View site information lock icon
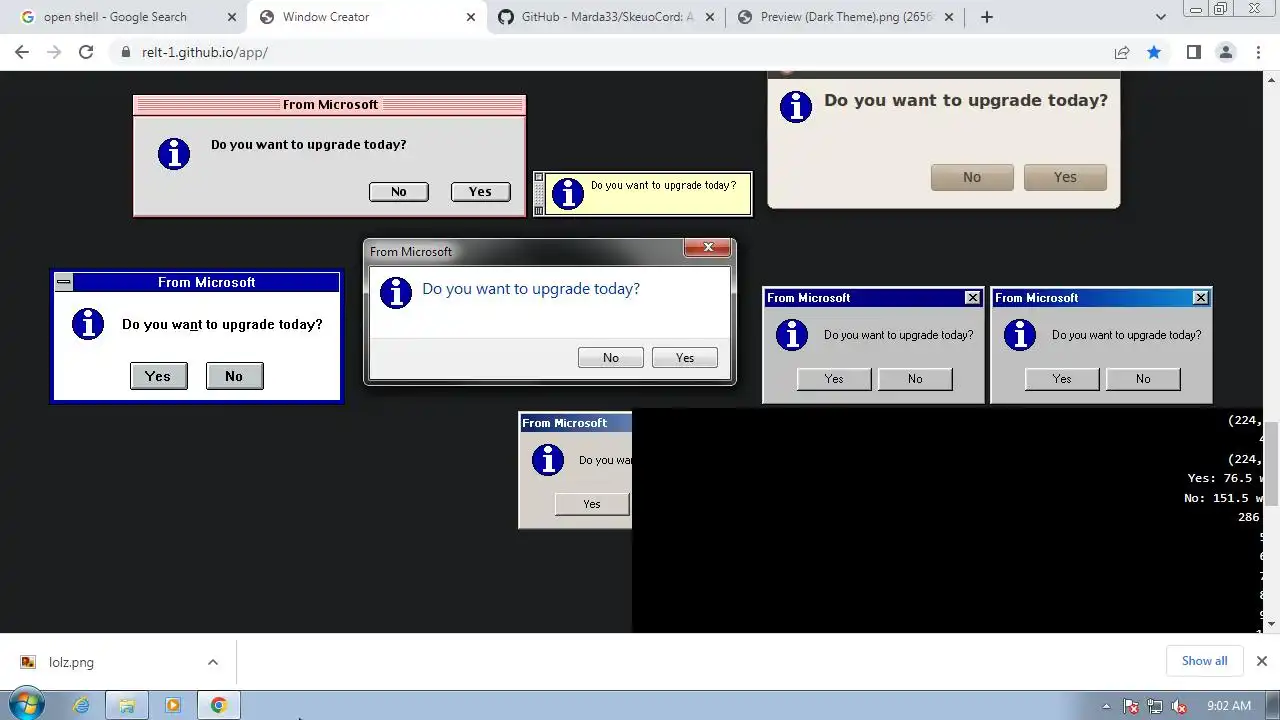 [x=125, y=52]
